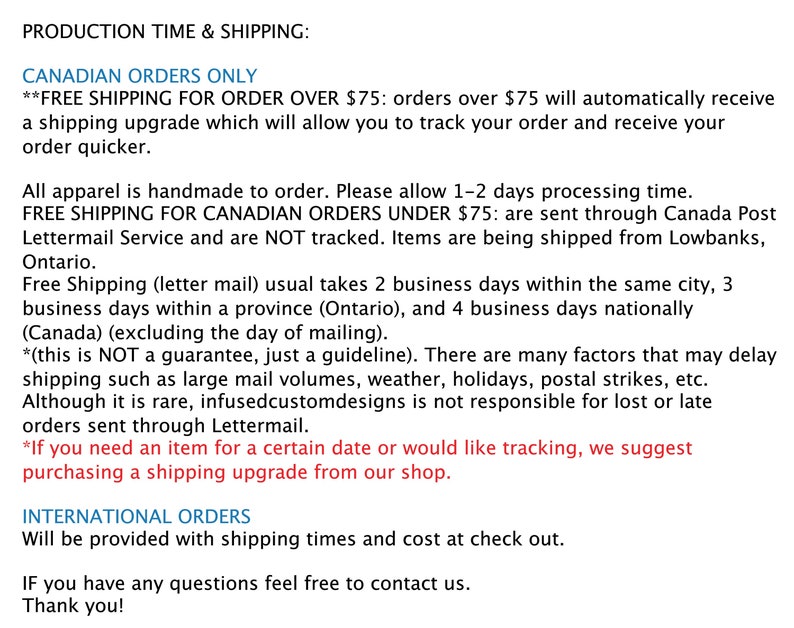Click the feel free to contact us line
This screenshot has width=794, height=628.
click(x=247, y=583)
